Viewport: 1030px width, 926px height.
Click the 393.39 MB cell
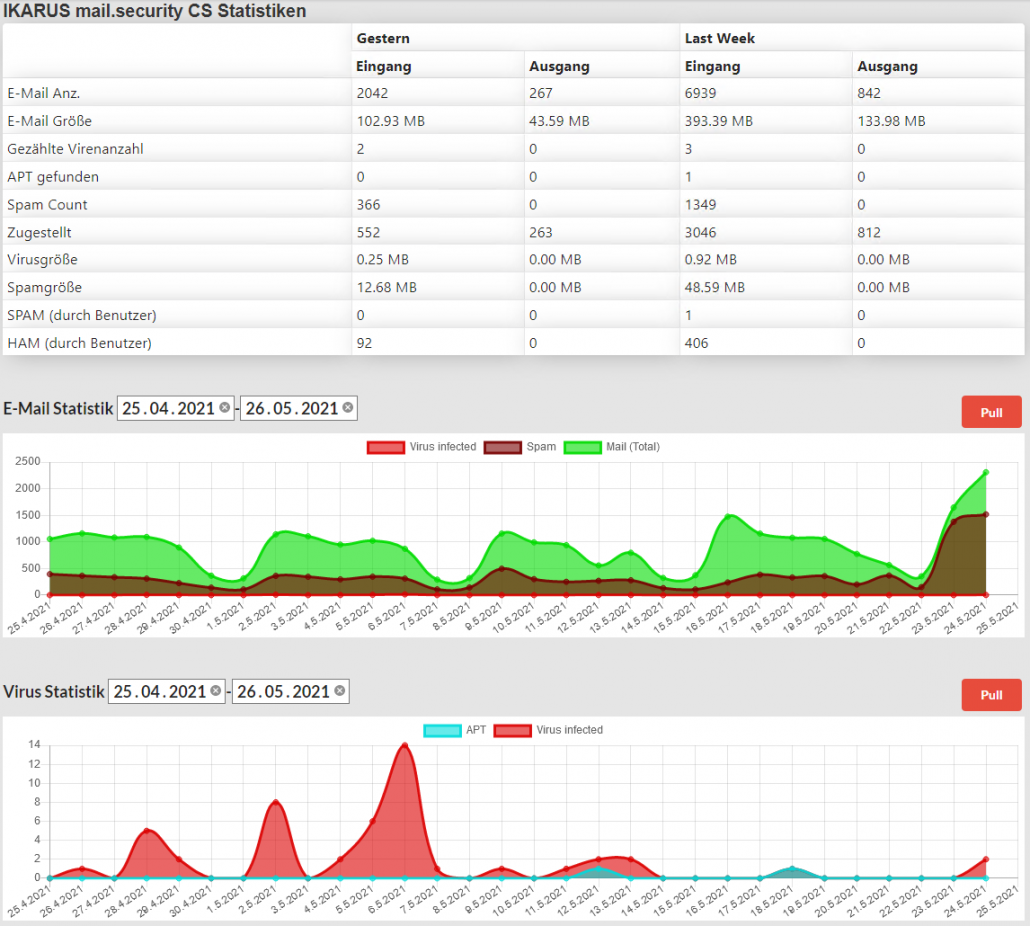719,121
